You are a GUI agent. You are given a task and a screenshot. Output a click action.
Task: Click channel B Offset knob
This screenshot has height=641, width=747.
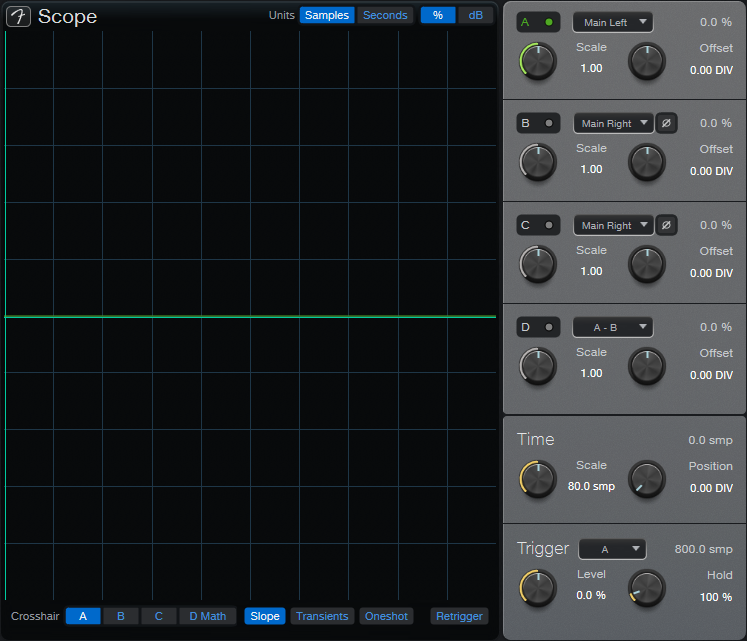coord(647,162)
